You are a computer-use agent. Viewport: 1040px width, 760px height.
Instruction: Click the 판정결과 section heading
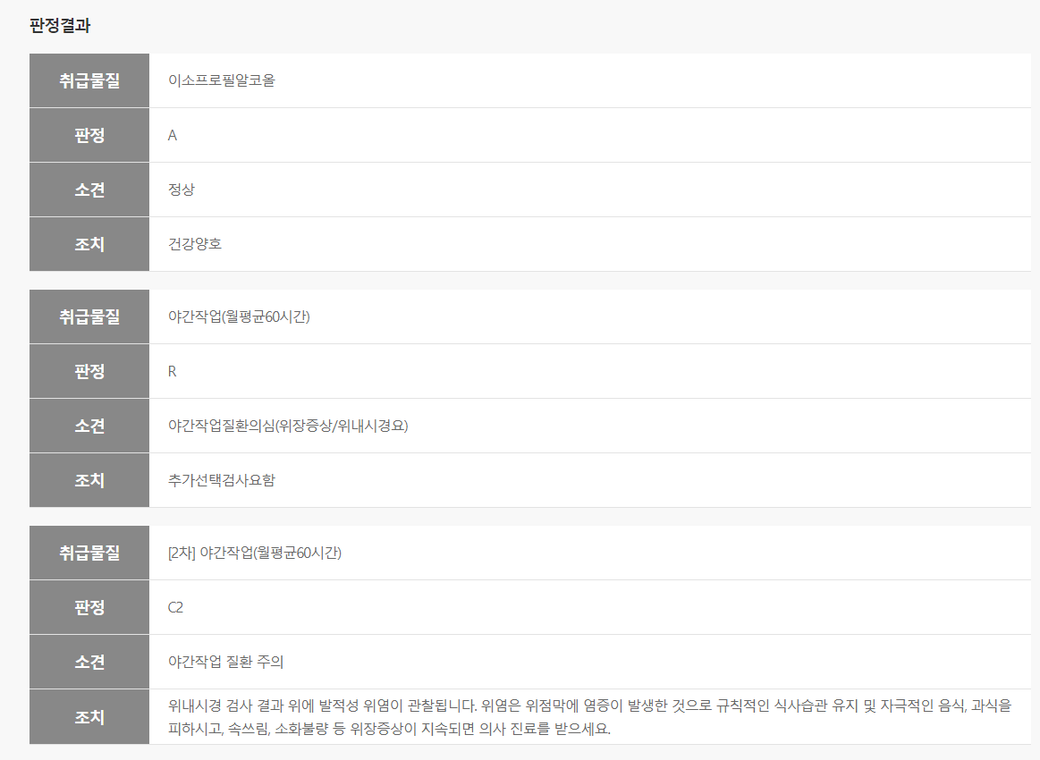pos(60,26)
